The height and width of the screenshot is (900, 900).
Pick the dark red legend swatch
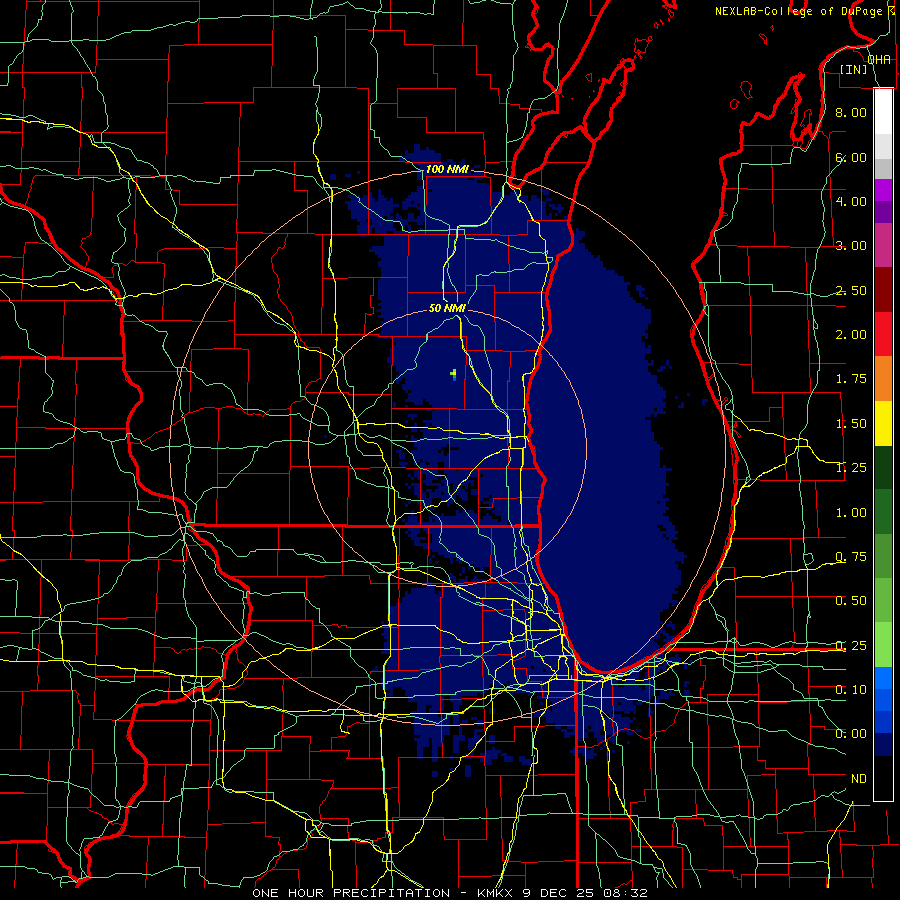coord(883,290)
